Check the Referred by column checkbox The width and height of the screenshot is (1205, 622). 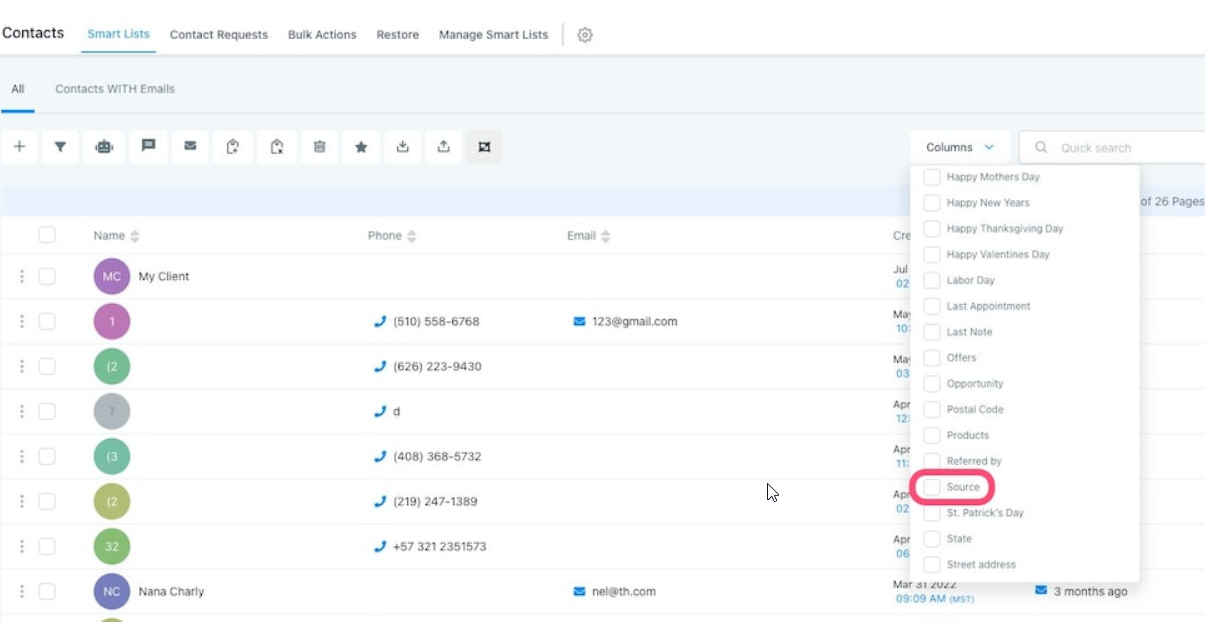point(931,461)
